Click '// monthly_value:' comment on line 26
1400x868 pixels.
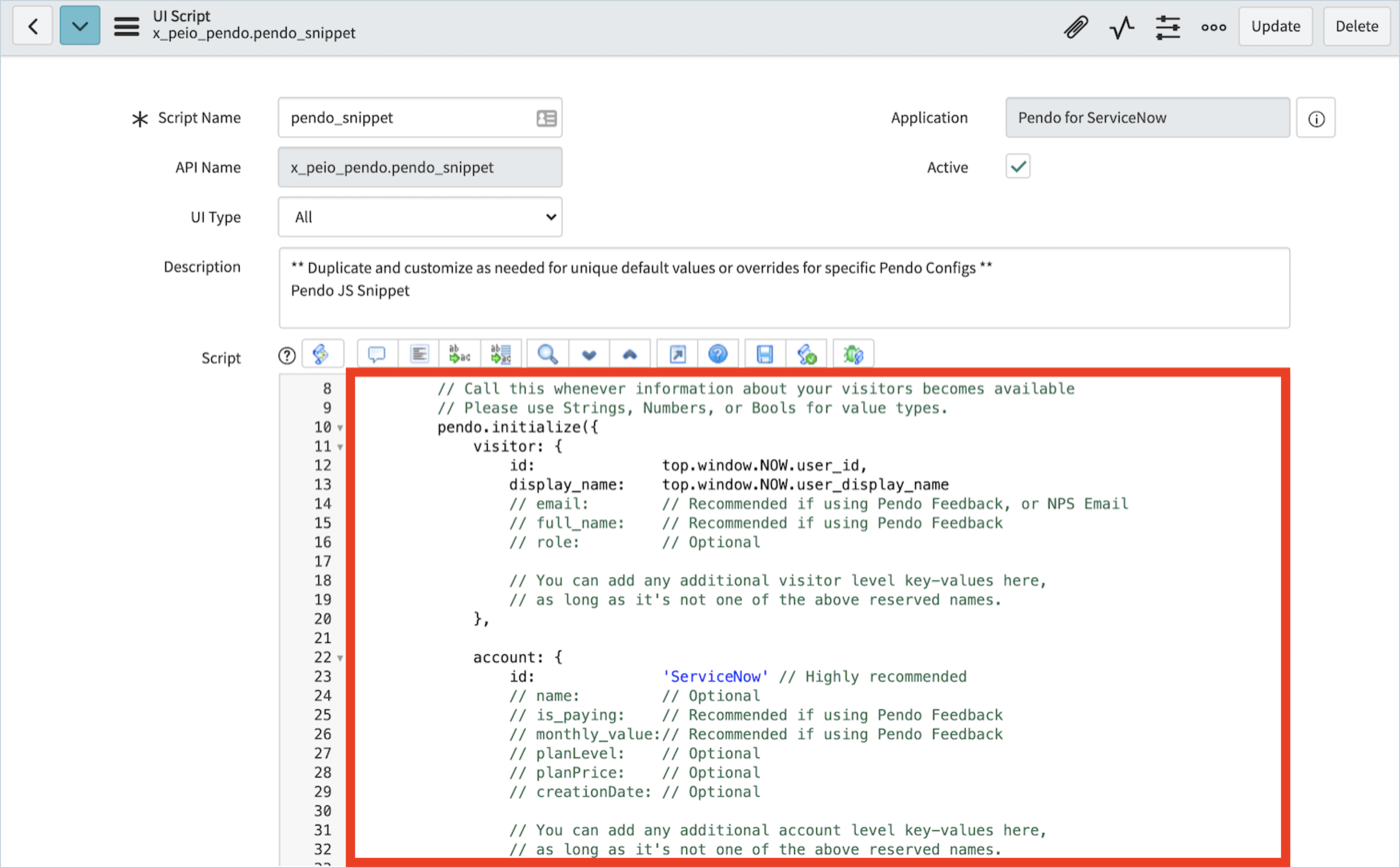(585, 734)
